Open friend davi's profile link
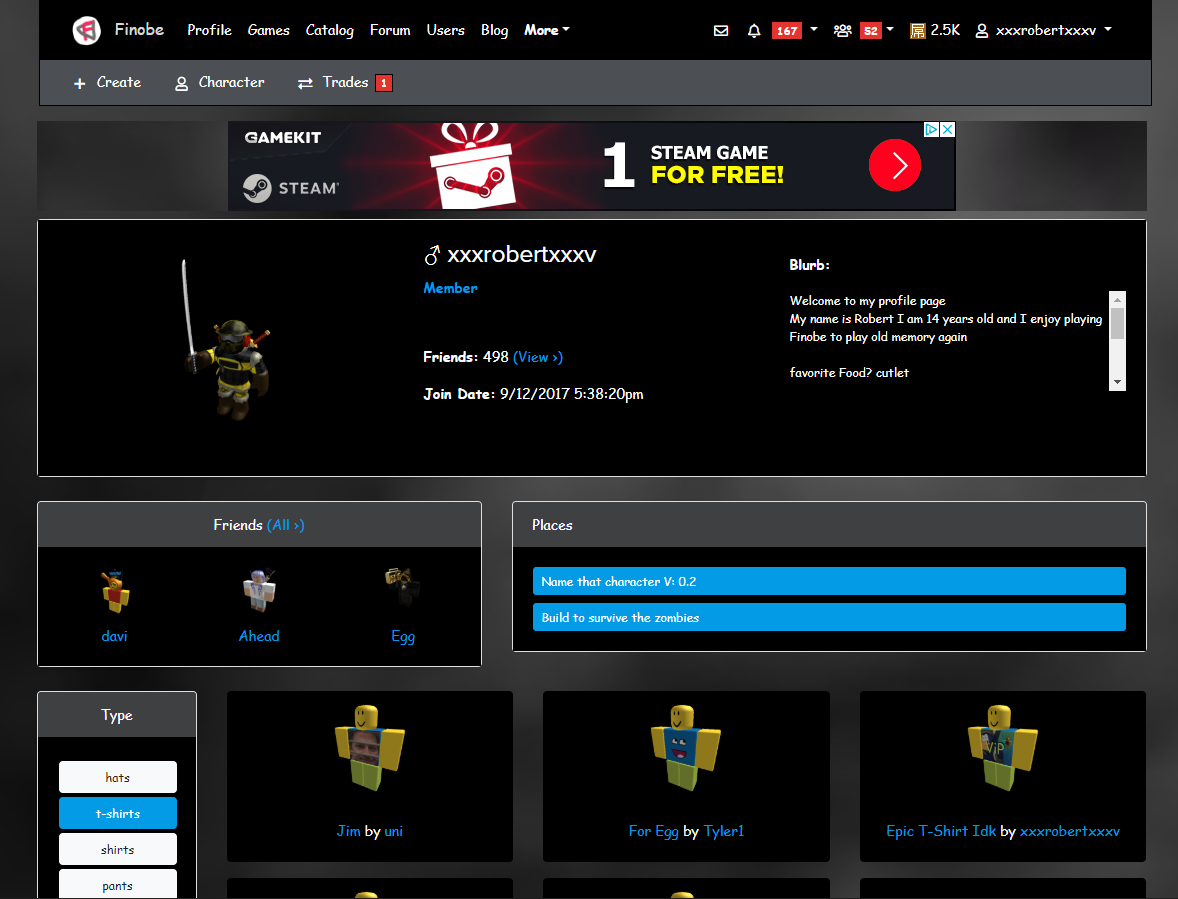Image resolution: width=1178 pixels, height=899 pixels. [x=114, y=636]
